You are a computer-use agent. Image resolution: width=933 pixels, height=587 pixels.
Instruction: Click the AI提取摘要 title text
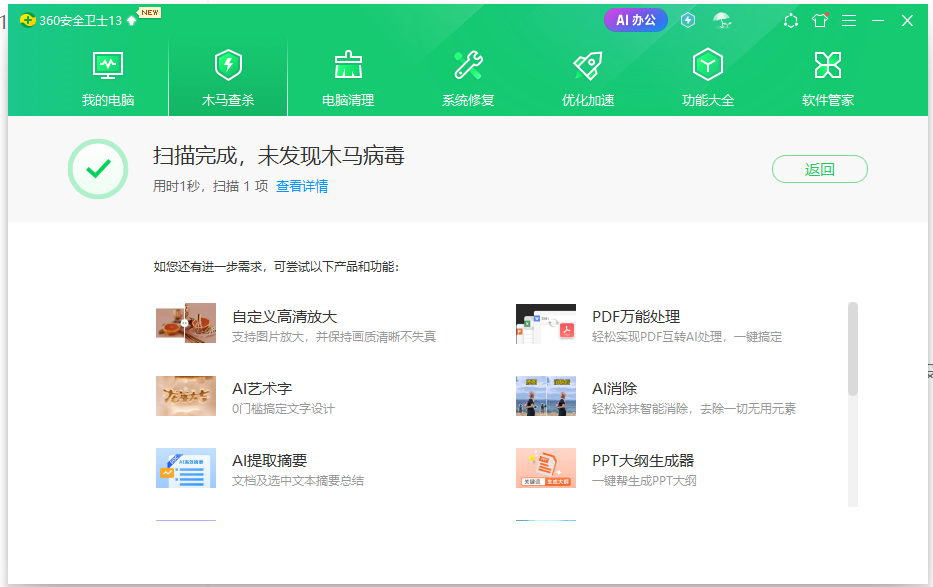coord(270,460)
